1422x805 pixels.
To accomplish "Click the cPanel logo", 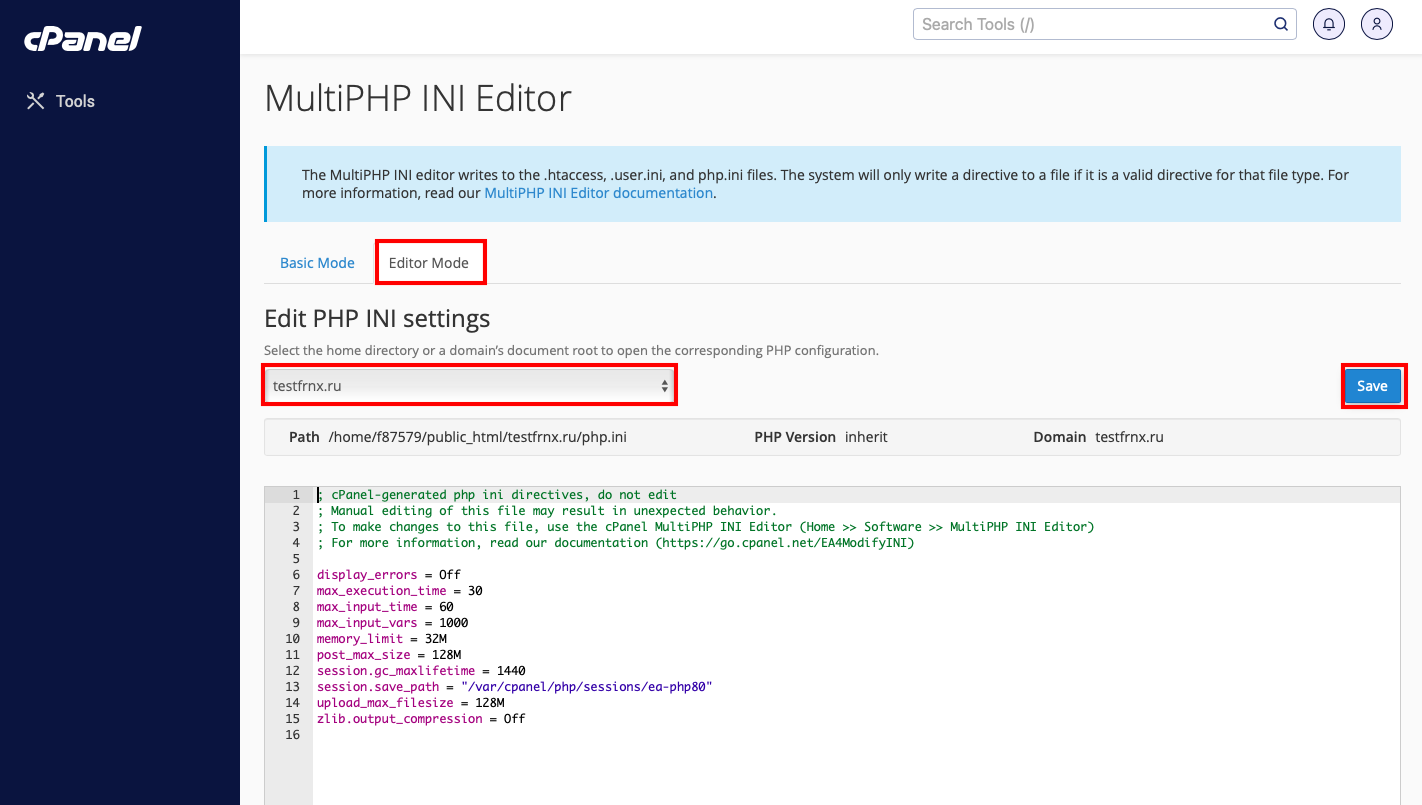I will [83, 39].
